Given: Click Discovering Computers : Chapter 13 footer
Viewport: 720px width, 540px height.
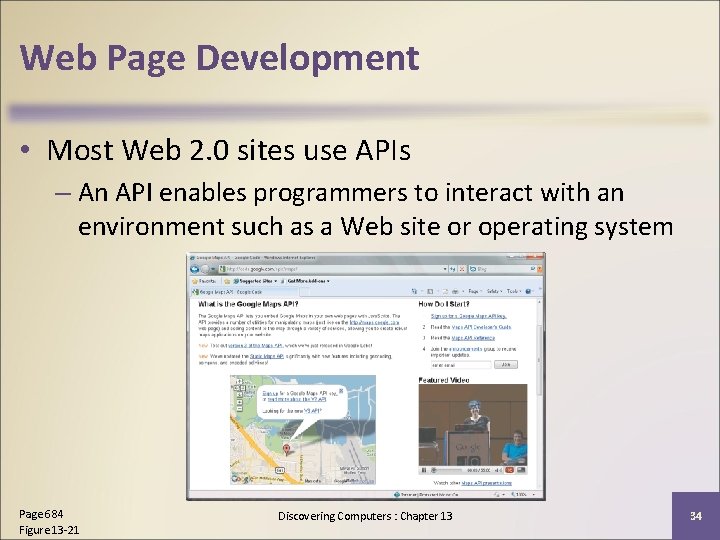Looking at the screenshot, I should click(x=365, y=516).
